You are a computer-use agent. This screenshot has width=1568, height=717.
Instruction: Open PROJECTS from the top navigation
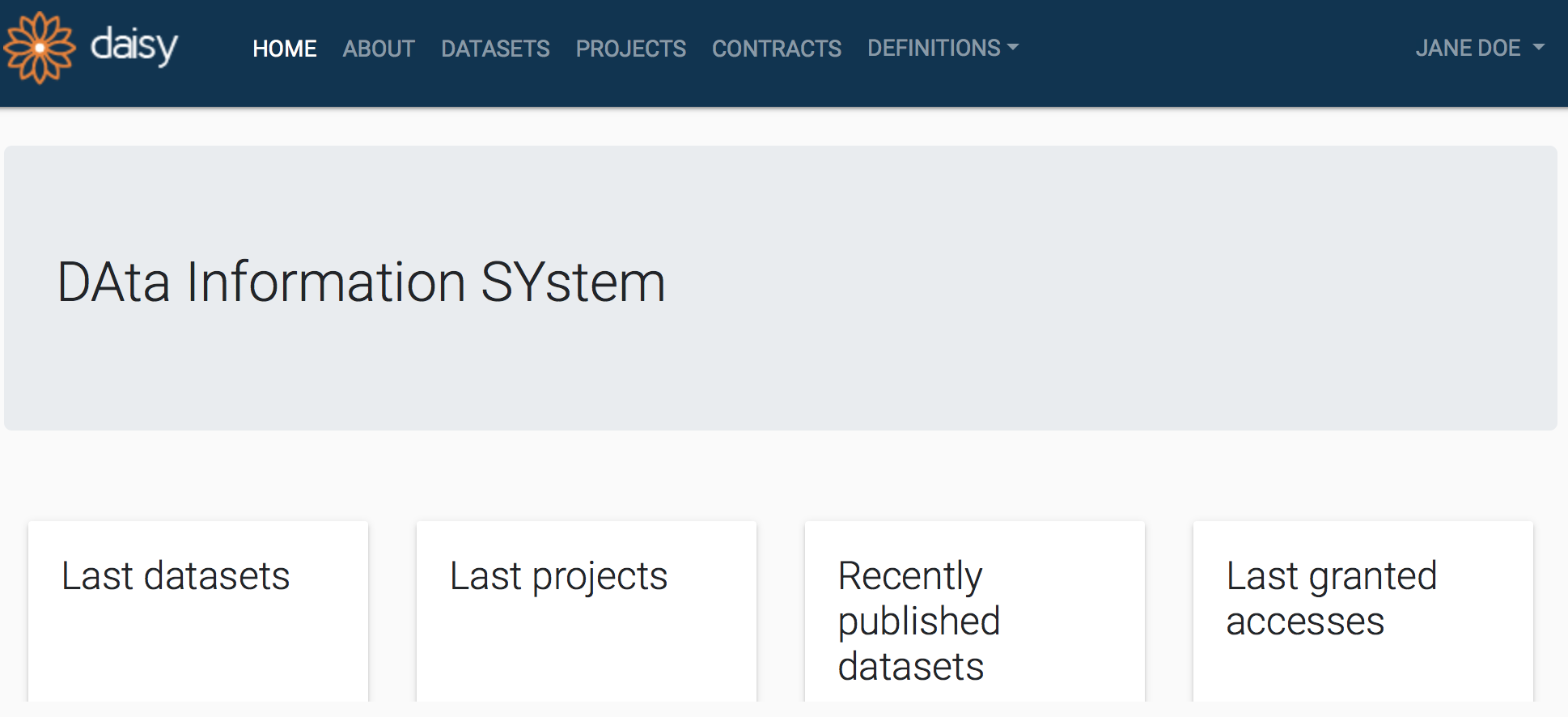630,49
